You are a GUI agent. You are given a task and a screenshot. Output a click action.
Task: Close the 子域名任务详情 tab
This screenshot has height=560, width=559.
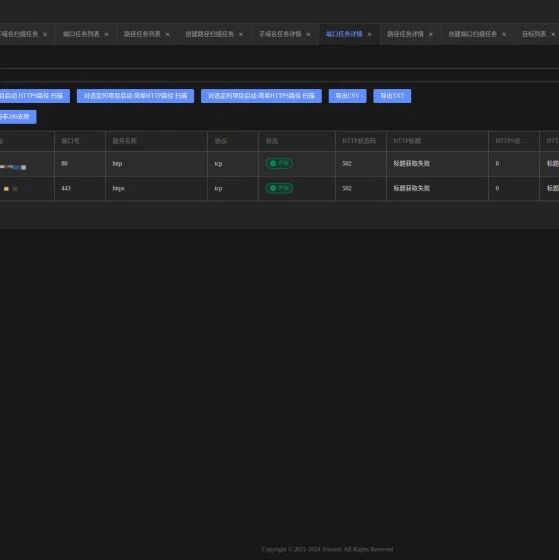click(308, 34)
